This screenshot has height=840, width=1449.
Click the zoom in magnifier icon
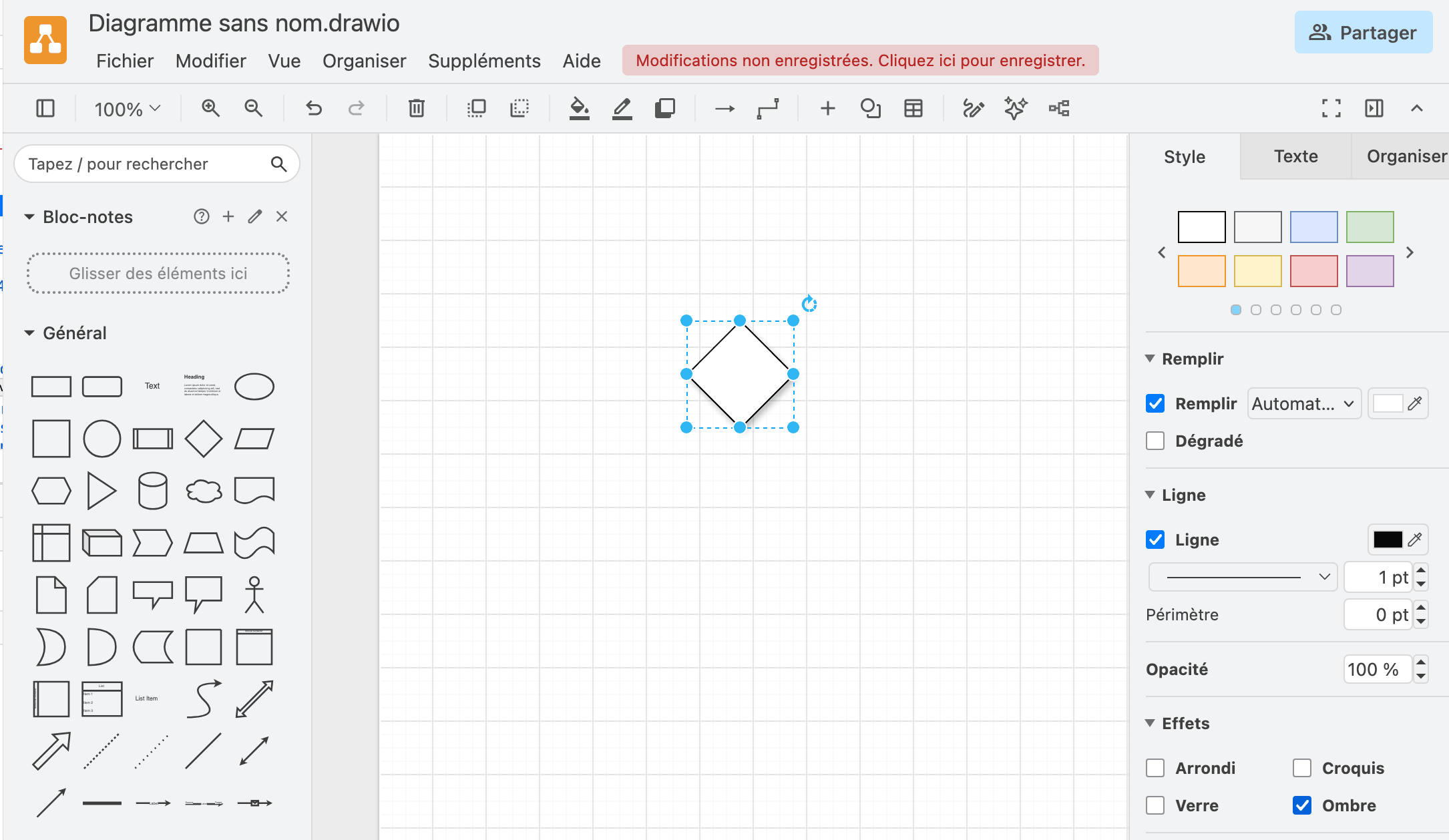[210, 108]
